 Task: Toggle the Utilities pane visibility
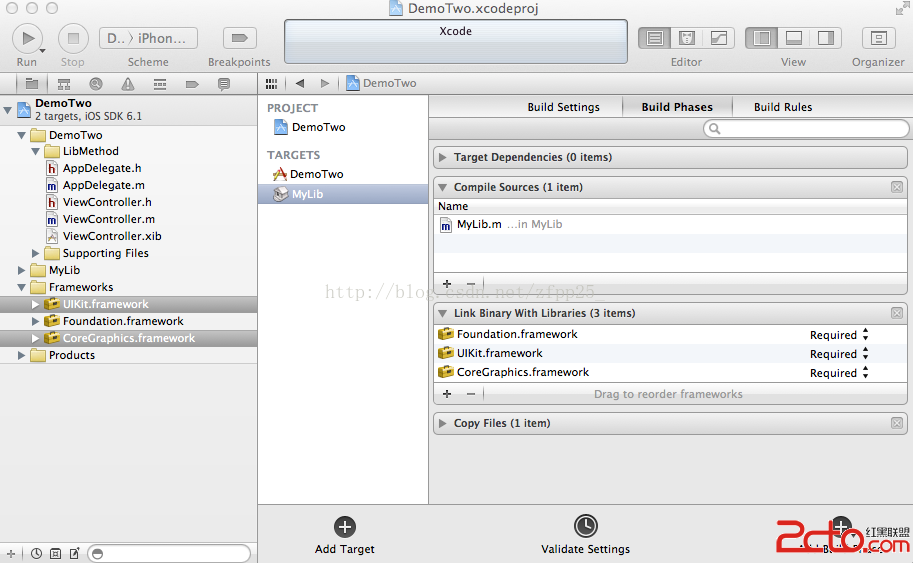(825, 38)
